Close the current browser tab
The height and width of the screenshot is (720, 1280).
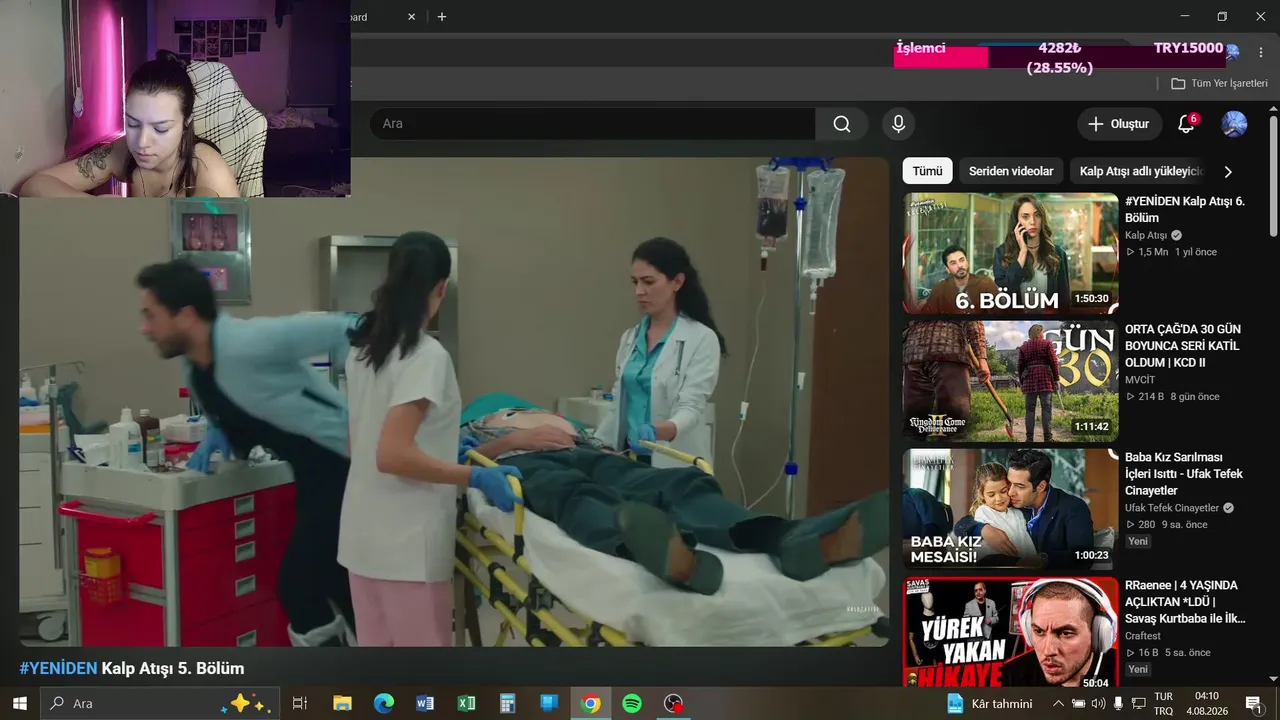tap(412, 17)
